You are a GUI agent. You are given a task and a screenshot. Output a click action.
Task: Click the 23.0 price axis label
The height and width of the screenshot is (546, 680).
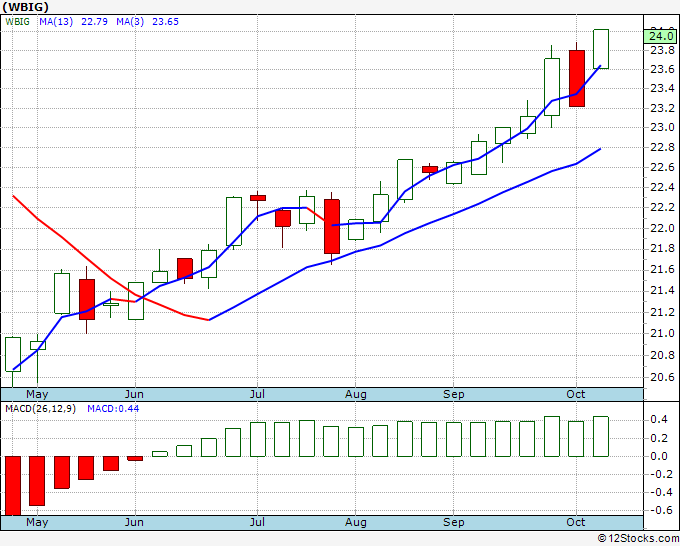[662, 128]
